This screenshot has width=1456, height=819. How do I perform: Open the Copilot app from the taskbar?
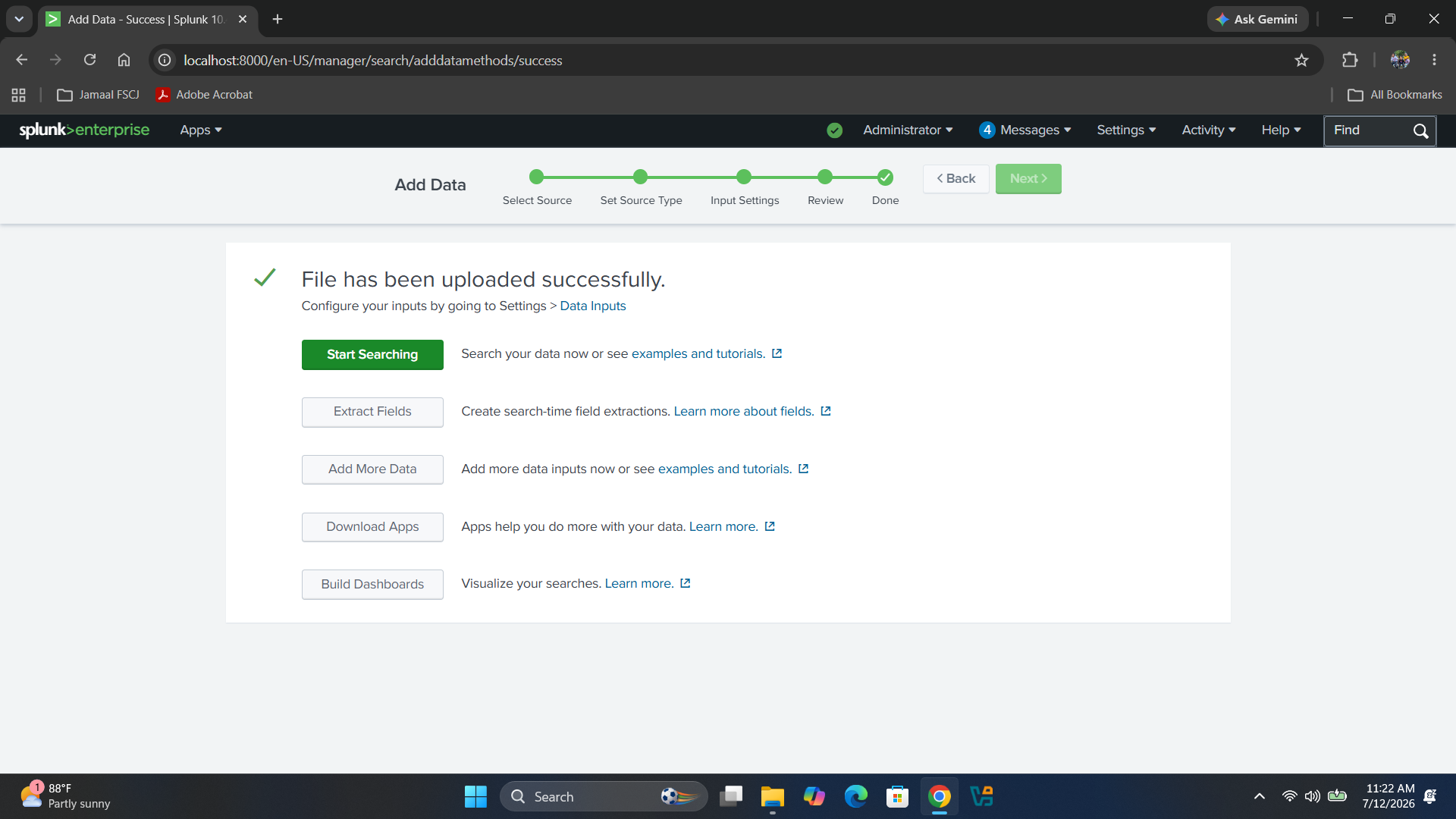[814, 796]
